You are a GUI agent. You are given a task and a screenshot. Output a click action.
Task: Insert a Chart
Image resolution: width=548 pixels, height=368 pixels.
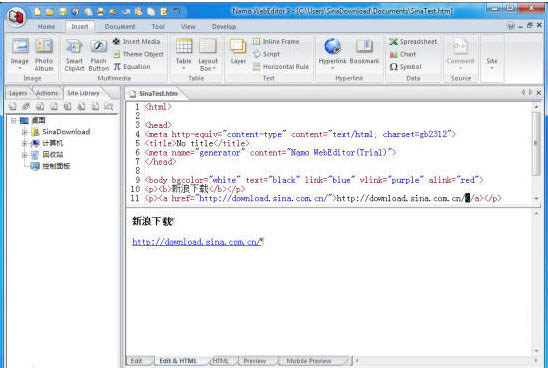(x=403, y=54)
